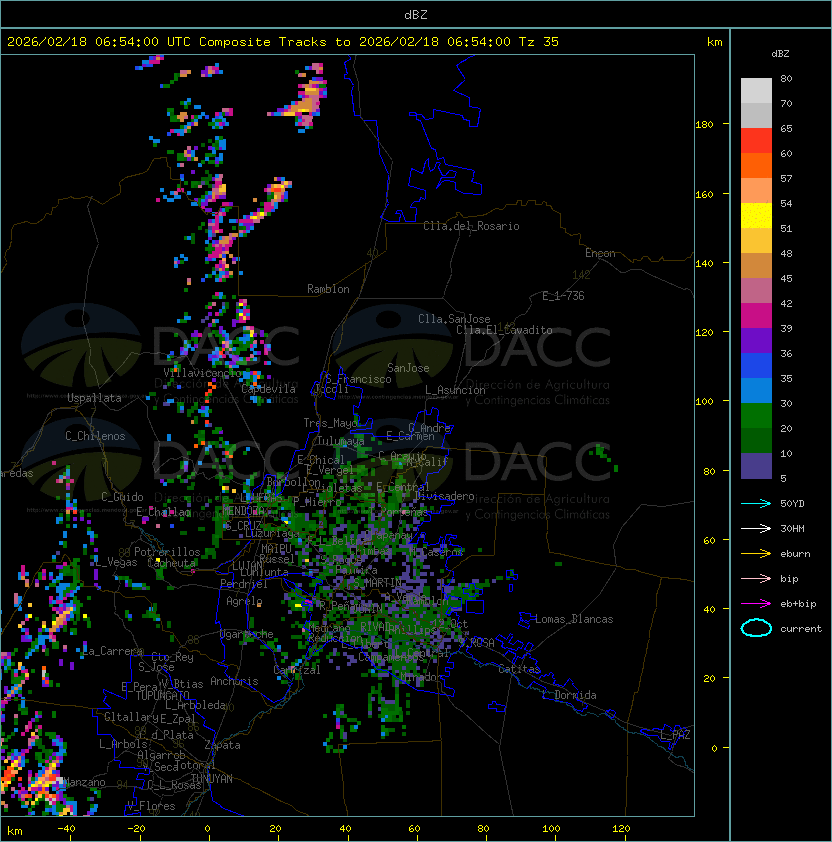Select the red 65-60 dBZ swatch
The image size is (832, 842).
[x=756, y=141]
